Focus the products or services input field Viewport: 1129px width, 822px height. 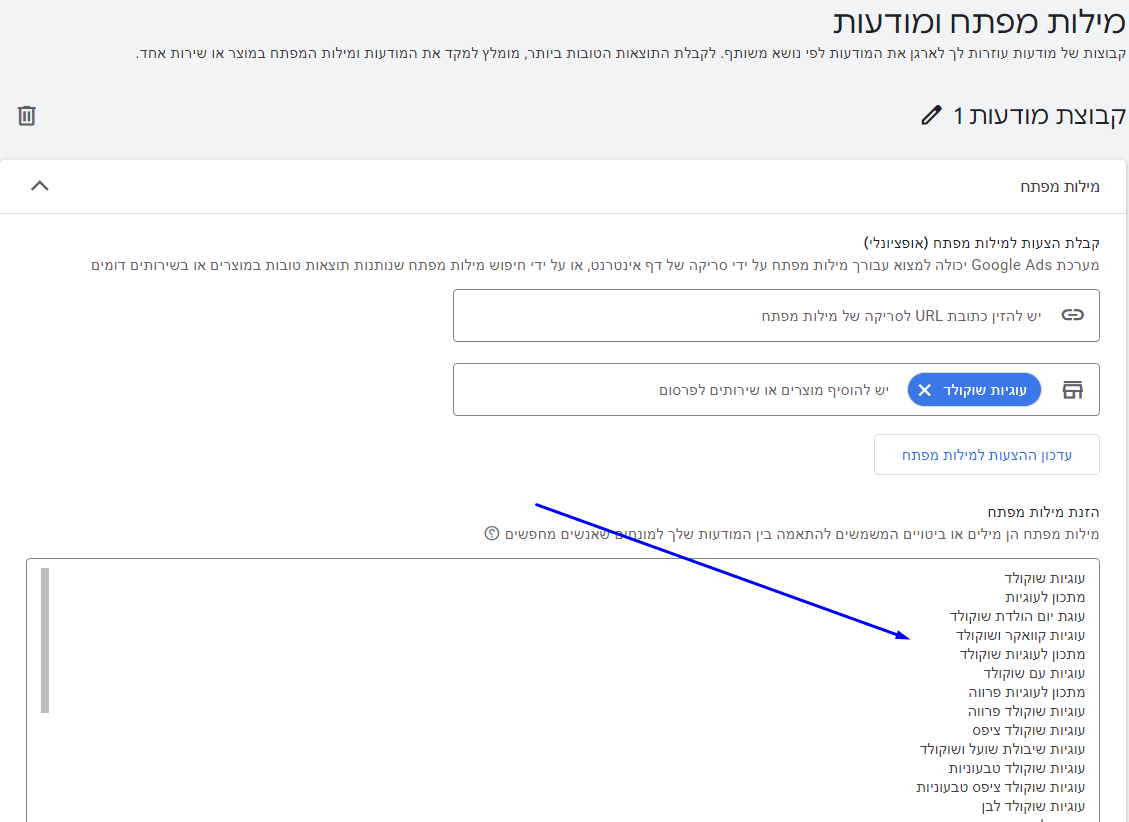coord(774,390)
